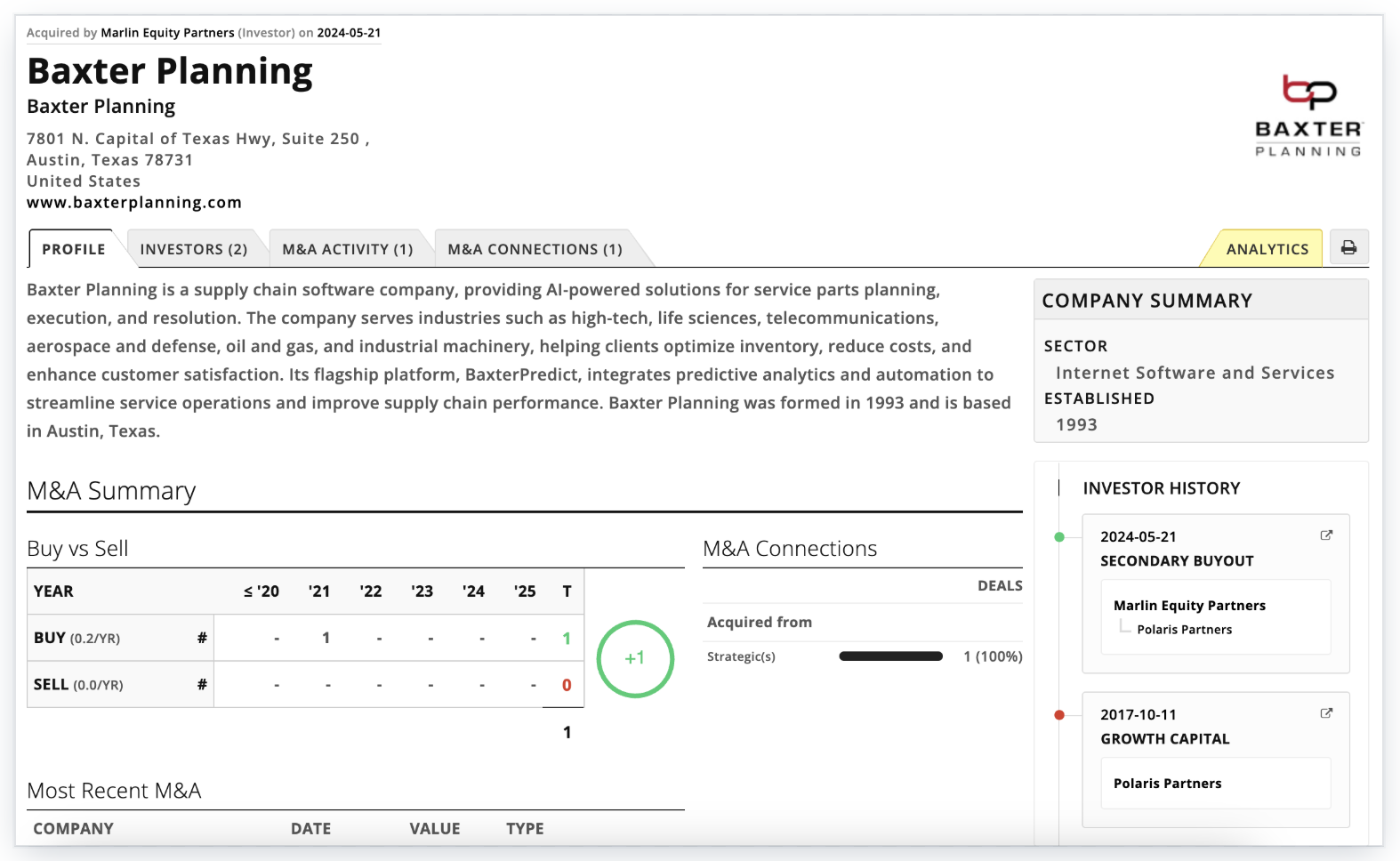The height and width of the screenshot is (861, 1400).
Task: Open external link for 2024-05-21 secondary buyout
Action: (x=1326, y=535)
